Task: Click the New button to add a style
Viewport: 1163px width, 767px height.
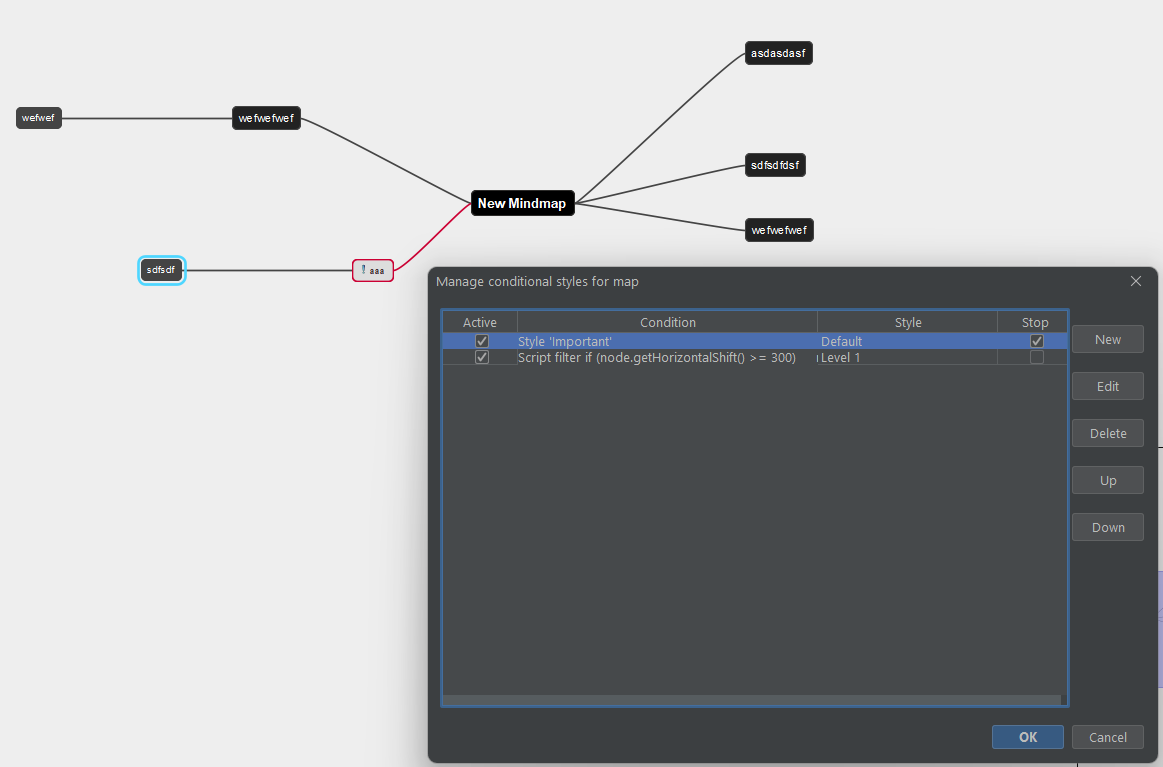Action: tap(1107, 339)
